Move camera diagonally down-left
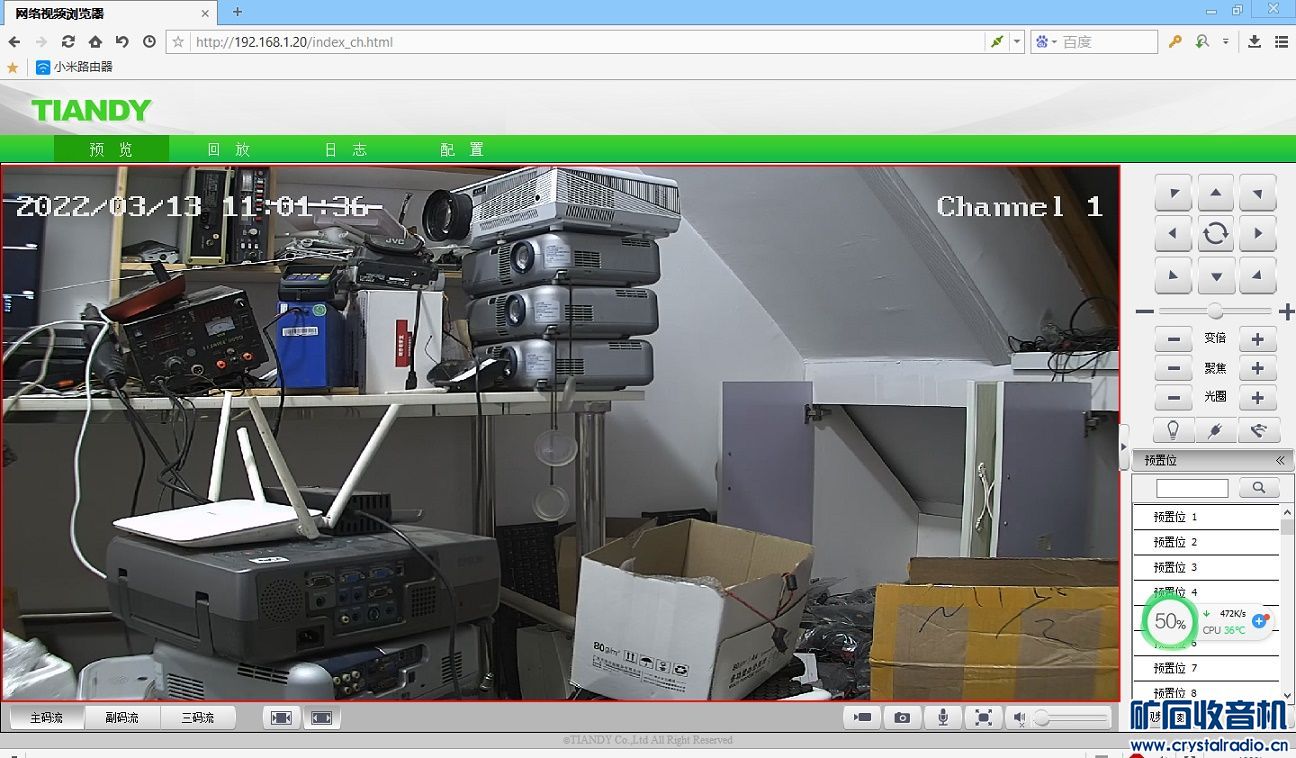The height and width of the screenshot is (758, 1296). [x=1173, y=275]
